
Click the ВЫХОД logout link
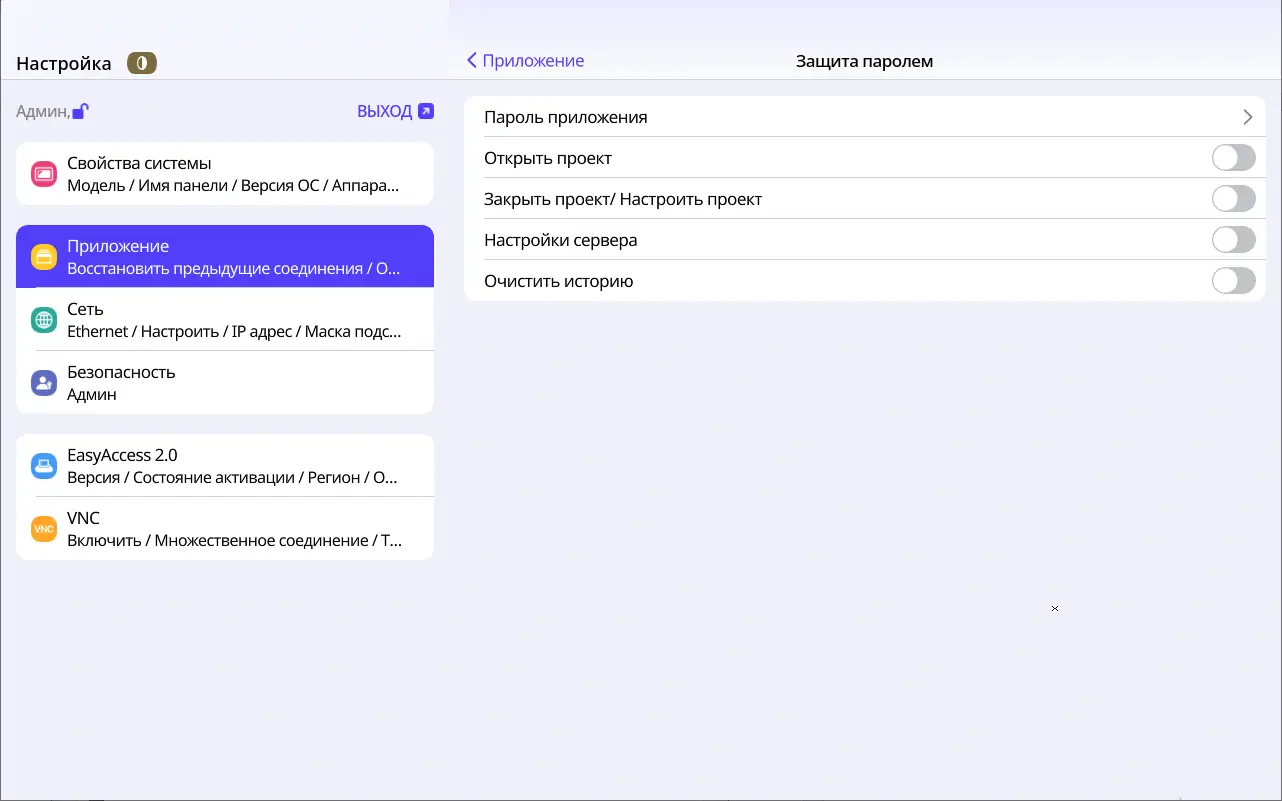384,111
